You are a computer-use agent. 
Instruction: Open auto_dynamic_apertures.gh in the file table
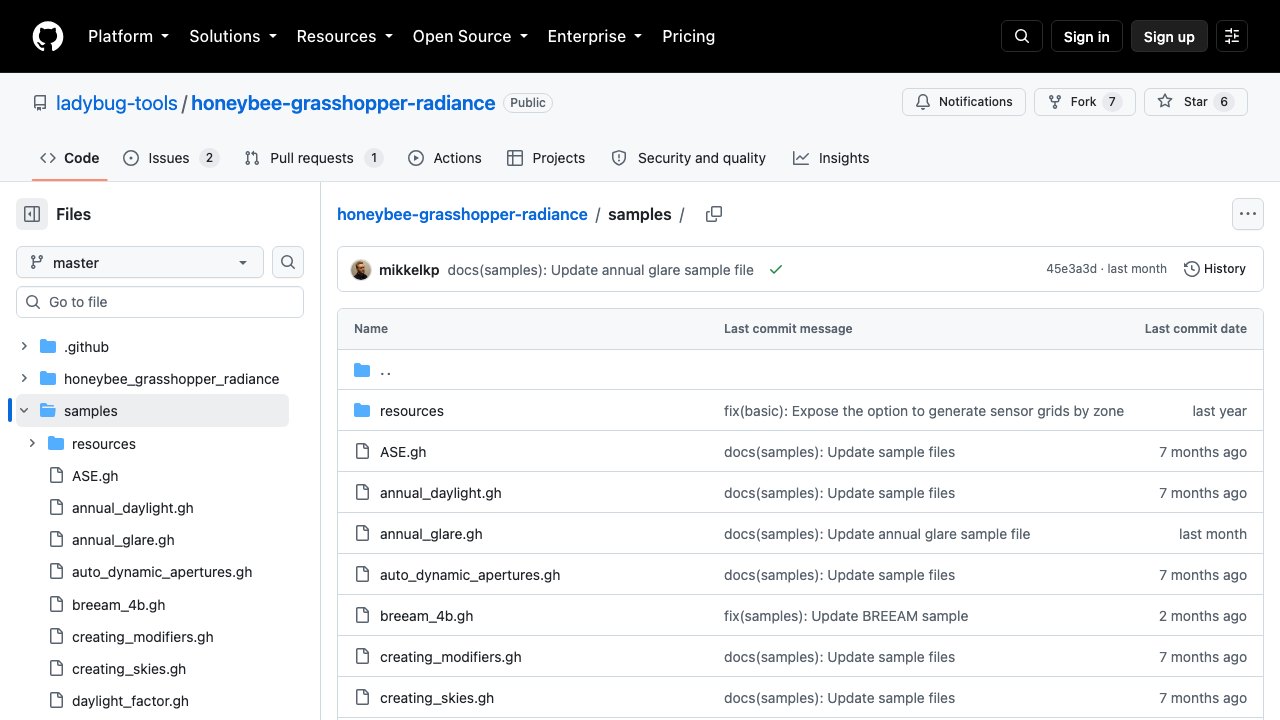[x=470, y=575]
